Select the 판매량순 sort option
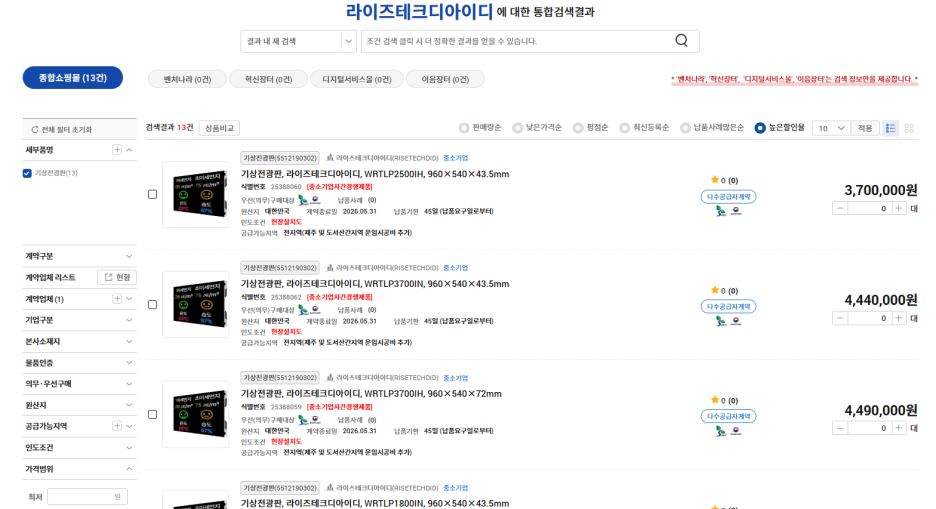This screenshot has width=936, height=509. (464, 128)
